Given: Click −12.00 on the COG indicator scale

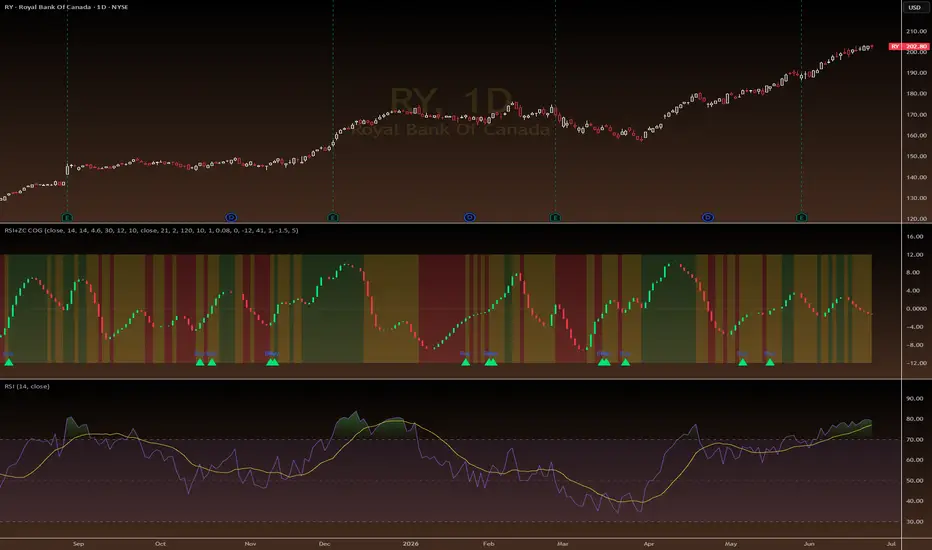Looking at the screenshot, I should 916,363.
